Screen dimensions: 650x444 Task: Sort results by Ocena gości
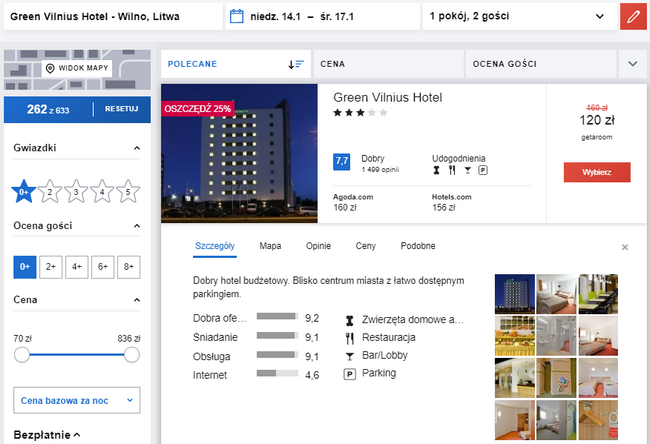click(x=541, y=64)
